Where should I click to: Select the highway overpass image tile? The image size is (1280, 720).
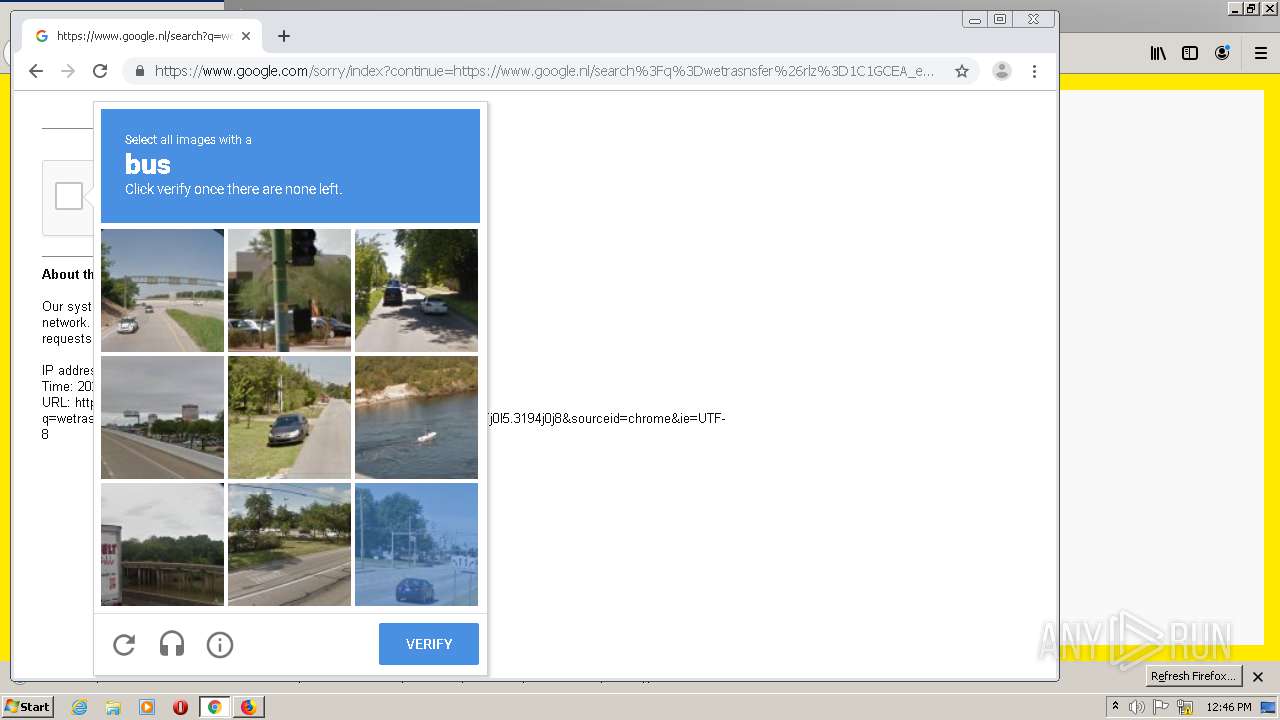(x=162, y=290)
